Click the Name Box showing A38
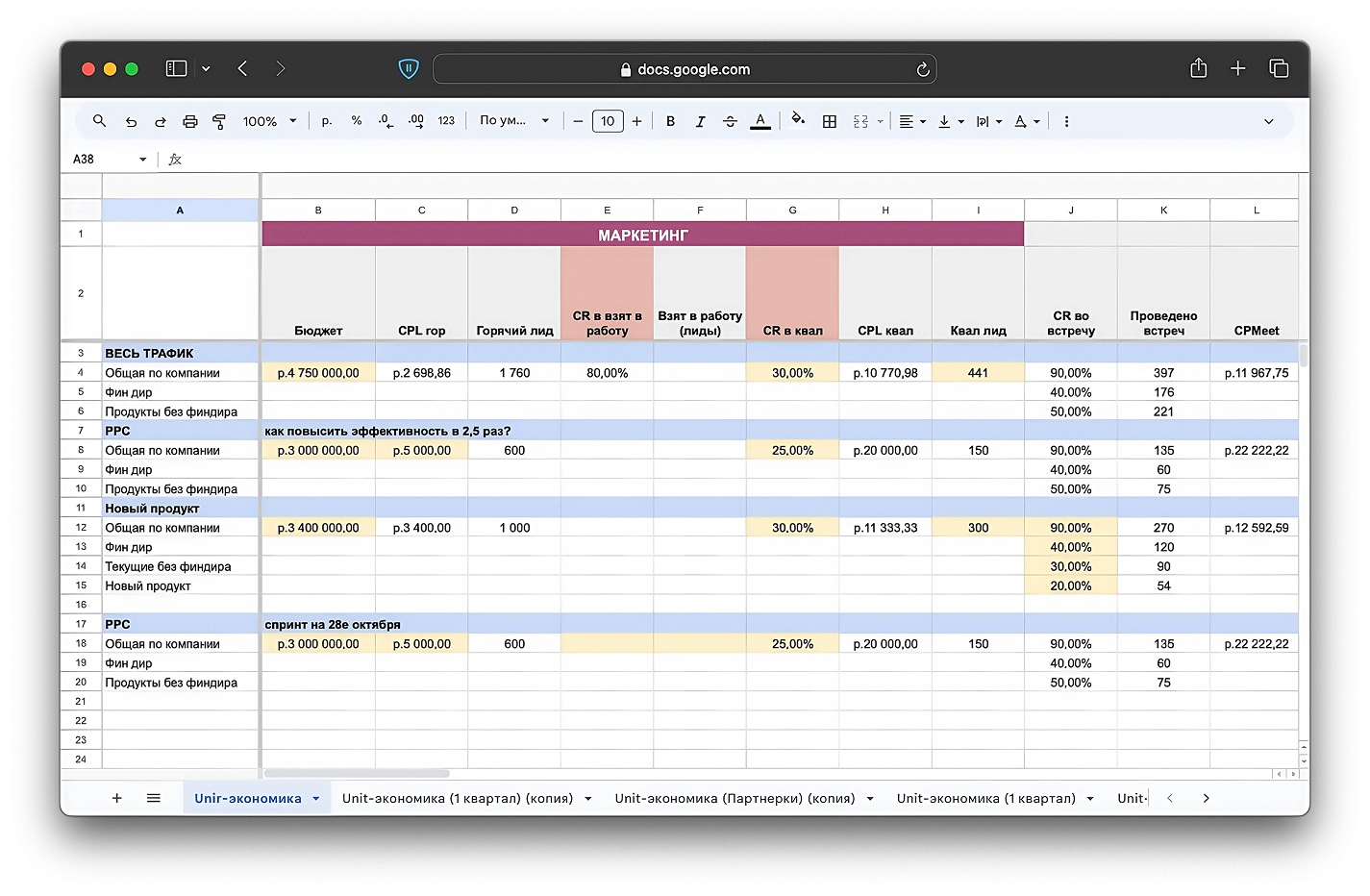This screenshot has height=896, width=1370. pos(108,159)
